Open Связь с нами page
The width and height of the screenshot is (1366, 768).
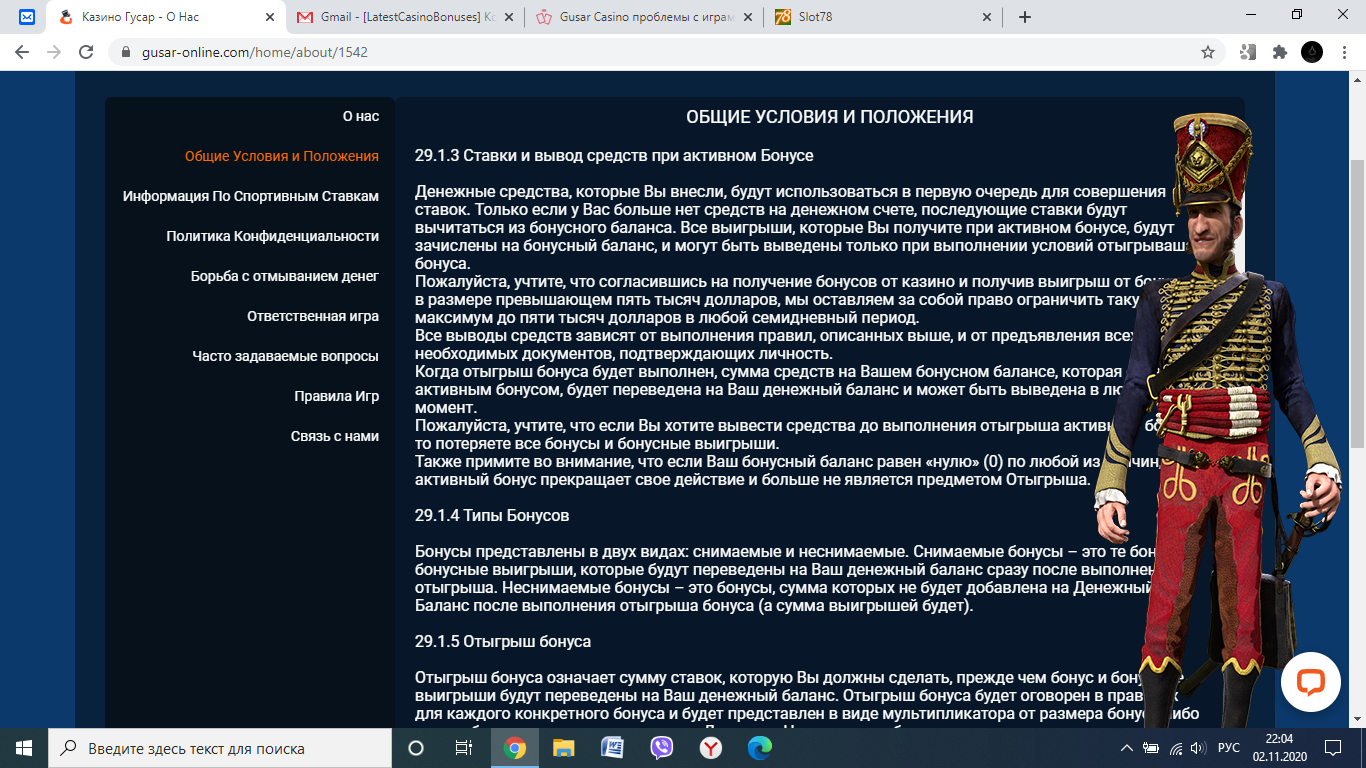[x=335, y=436]
